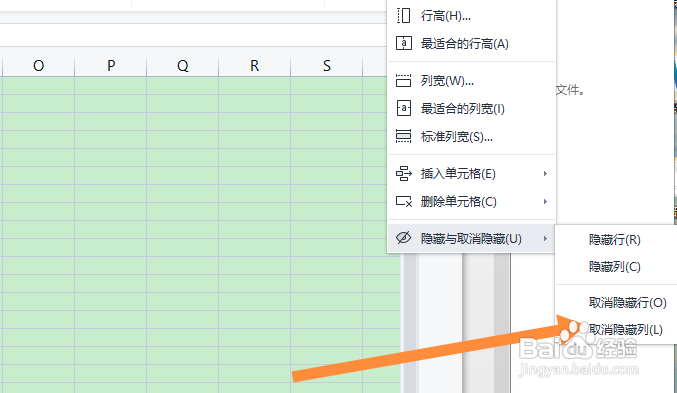Click the Column Width icon
The image size is (677, 393).
point(403,81)
